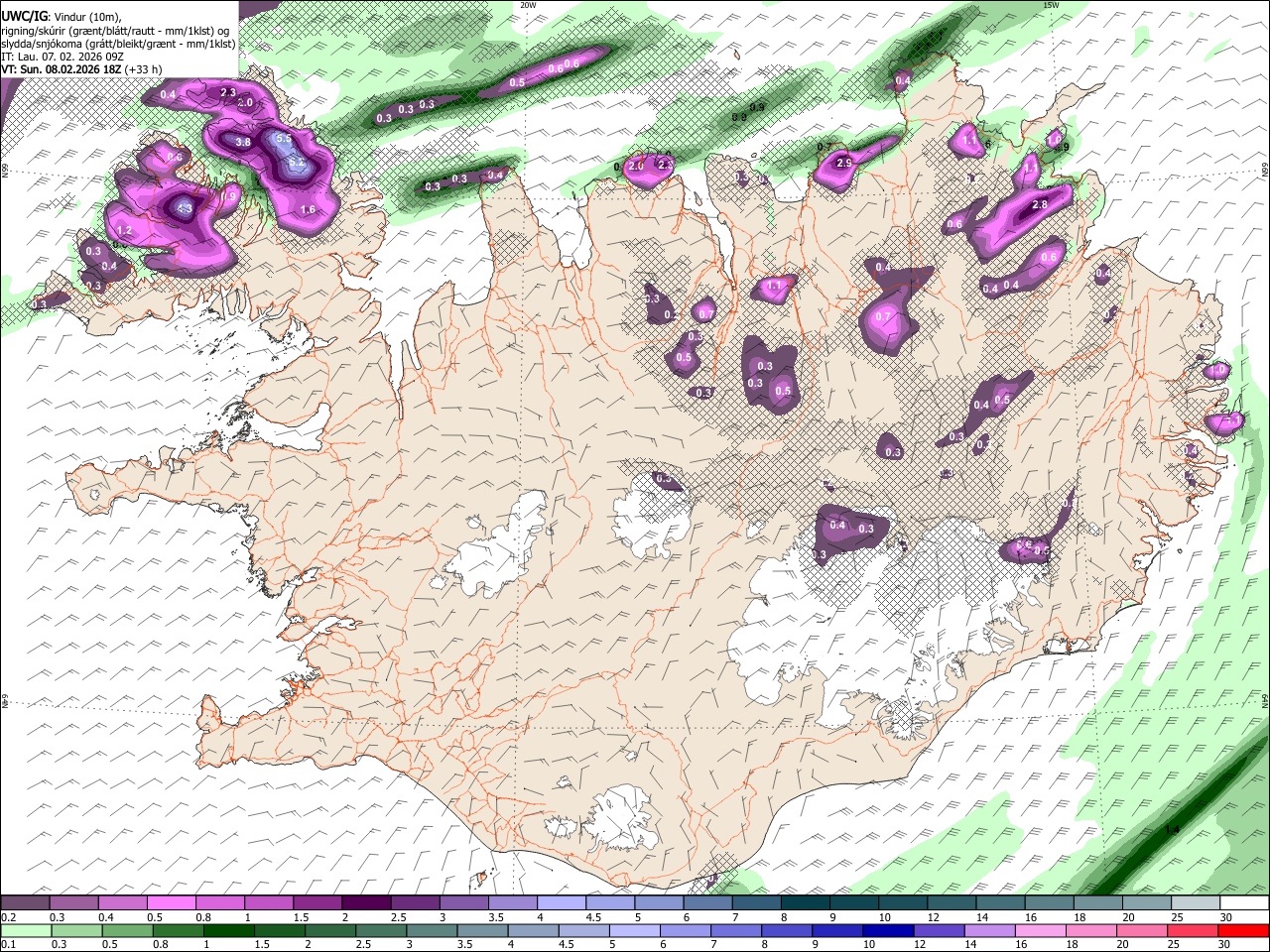The height and width of the screenshot is (952, 1270).
Task: Select bright pink snow scale swatch at 0.5
Action: (171, 903)
